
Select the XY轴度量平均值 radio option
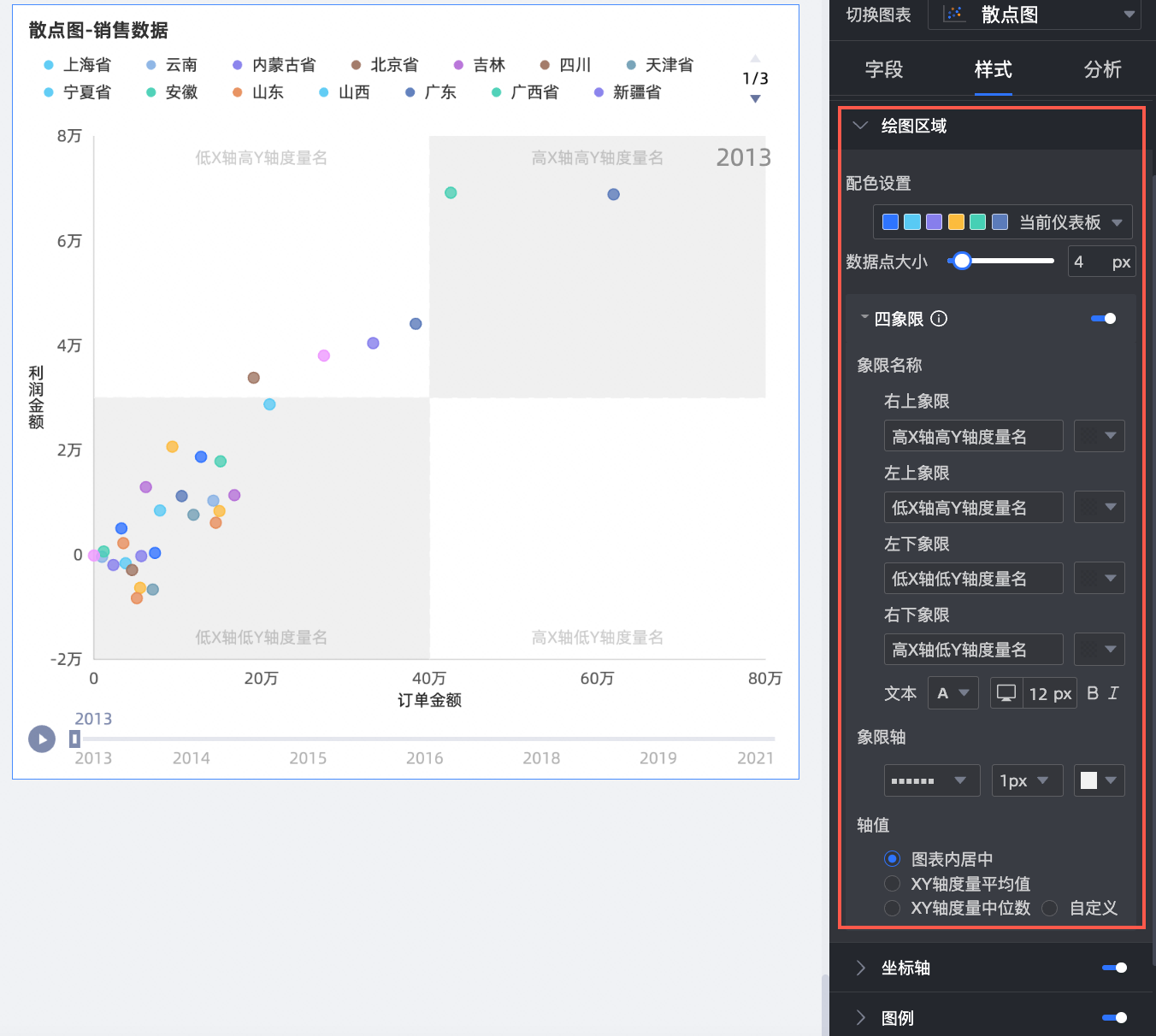pyautogui.click(x=893, y=884)
